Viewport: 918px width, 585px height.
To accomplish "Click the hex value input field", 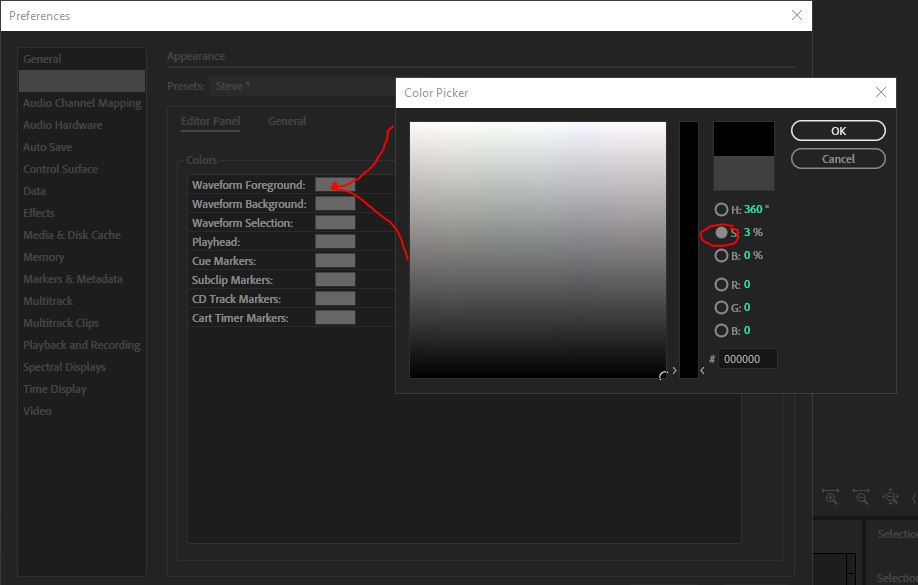I will (x=749, y=358).
